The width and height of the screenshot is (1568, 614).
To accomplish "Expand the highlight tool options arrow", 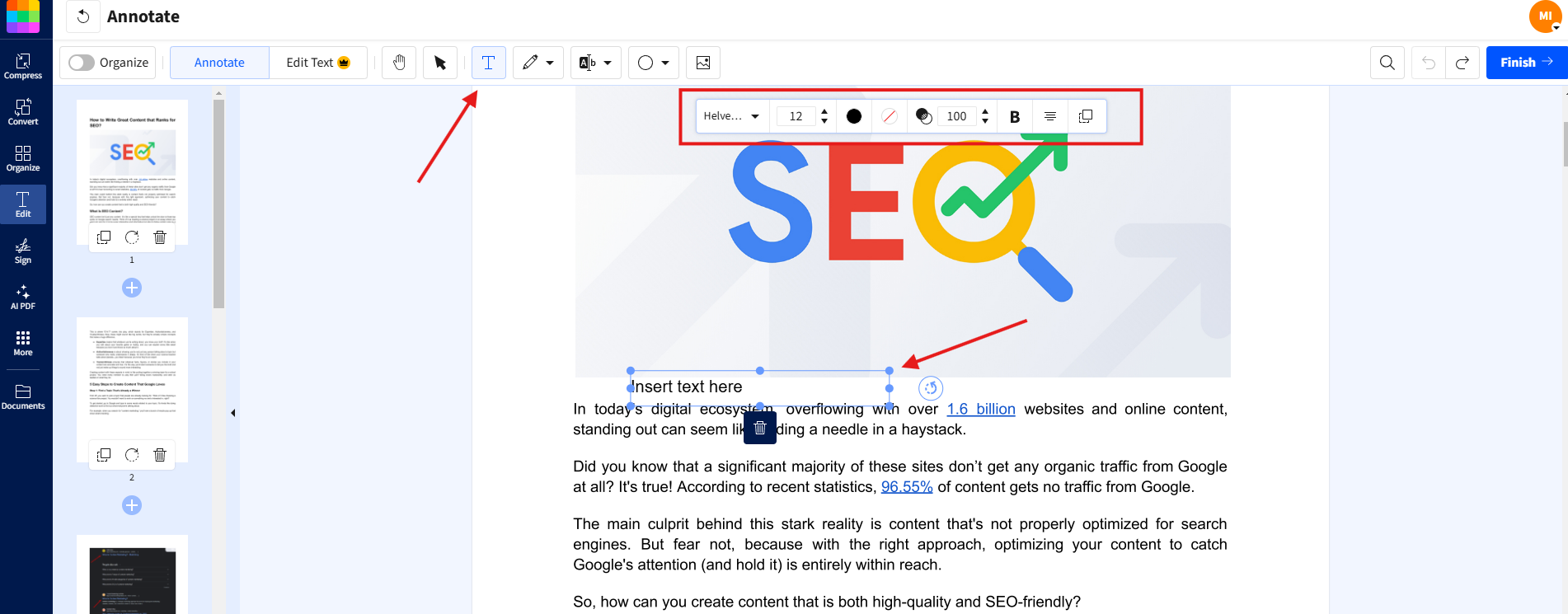I will click(608, 63).
